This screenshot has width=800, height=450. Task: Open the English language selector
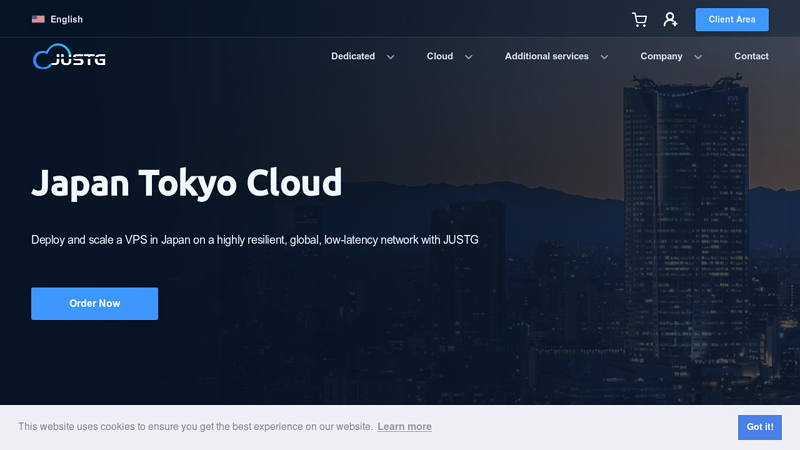[x=57, y=19]
